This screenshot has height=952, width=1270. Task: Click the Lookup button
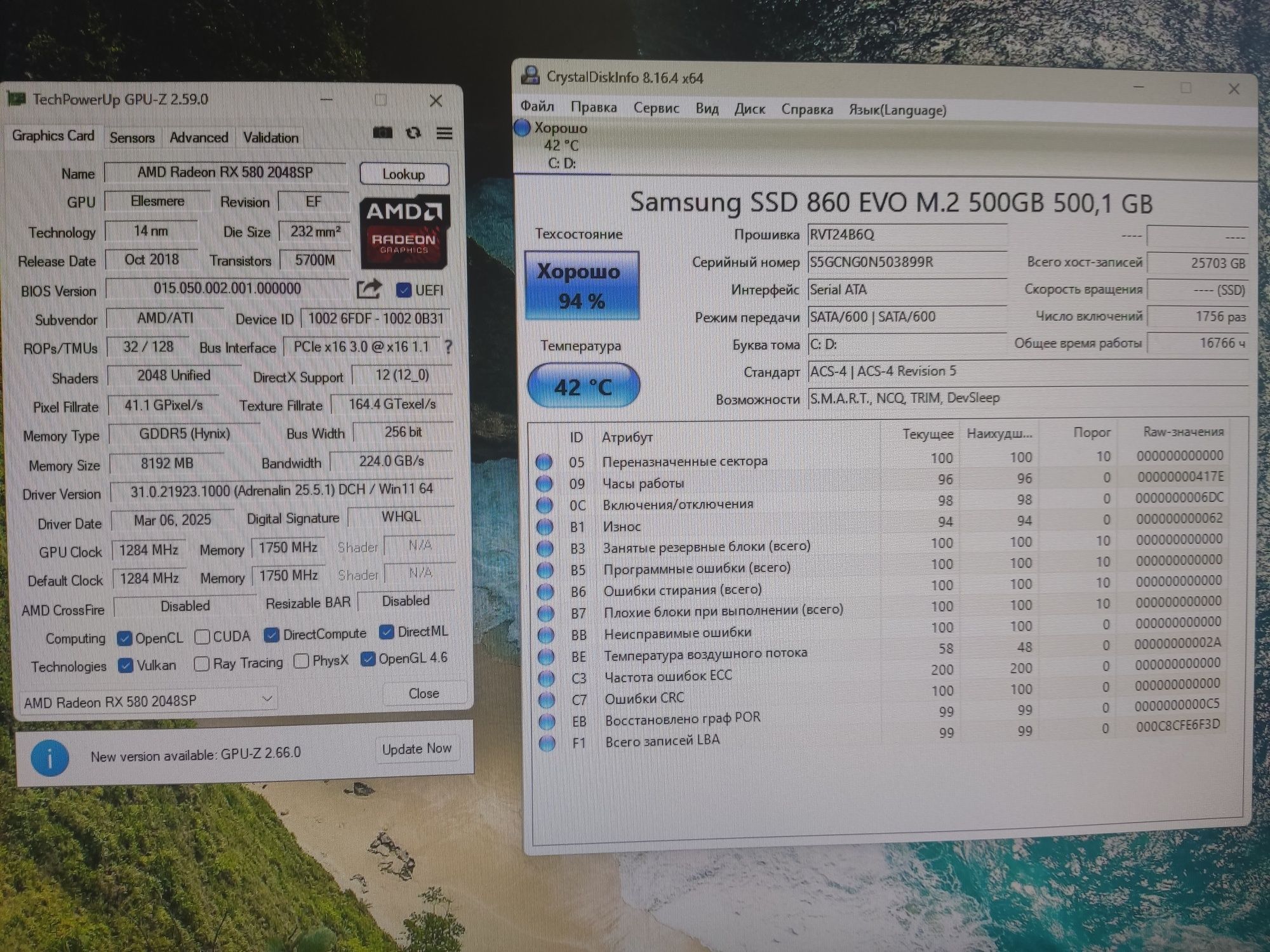[x=404, y=174]
